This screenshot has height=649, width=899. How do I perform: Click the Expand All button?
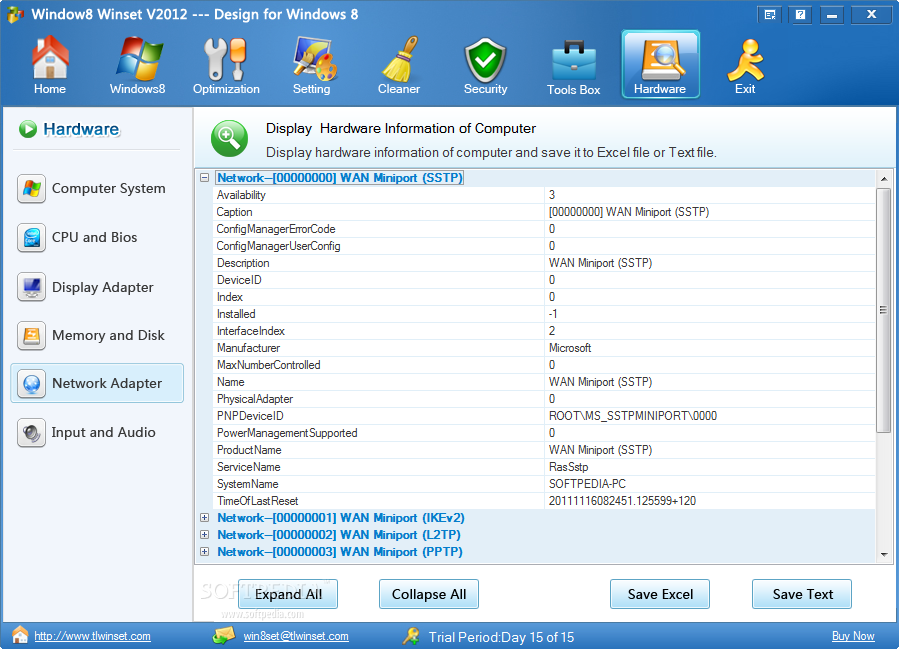pyautogui.click(x=288, y=594)
